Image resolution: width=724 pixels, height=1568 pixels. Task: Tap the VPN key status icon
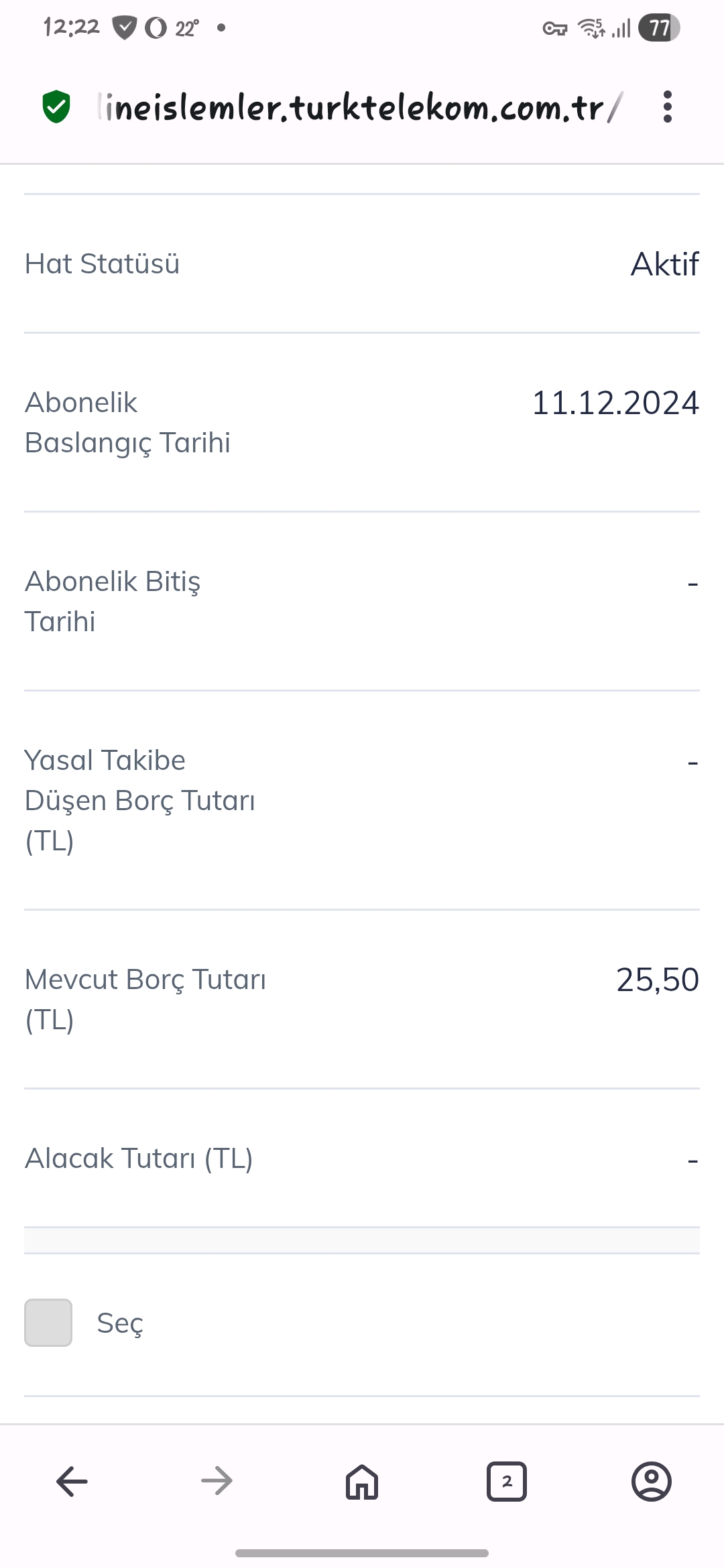[554, 28]
